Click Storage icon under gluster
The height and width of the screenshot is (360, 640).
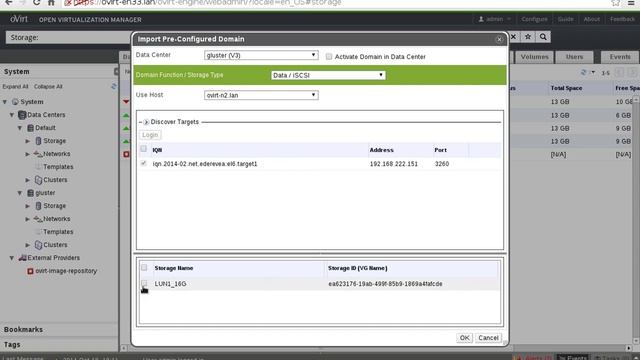click(x=38, y=206)
